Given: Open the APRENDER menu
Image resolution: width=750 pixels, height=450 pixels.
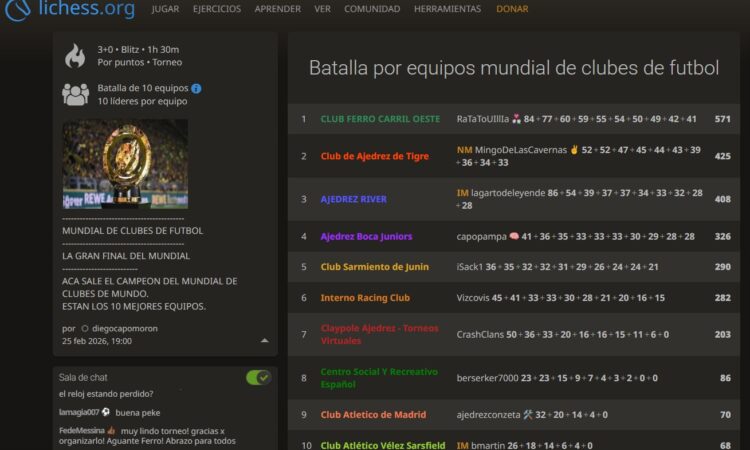Looking at the screenshot, I should 277,9.
